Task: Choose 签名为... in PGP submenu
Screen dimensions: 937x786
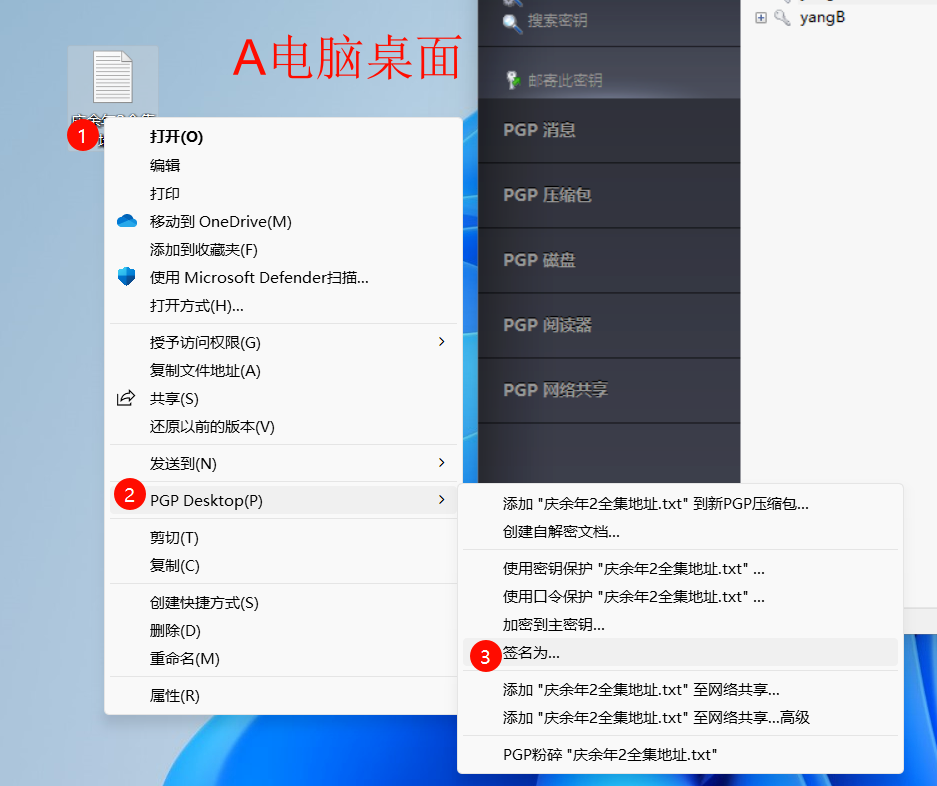Action: [x=680, y=653]
